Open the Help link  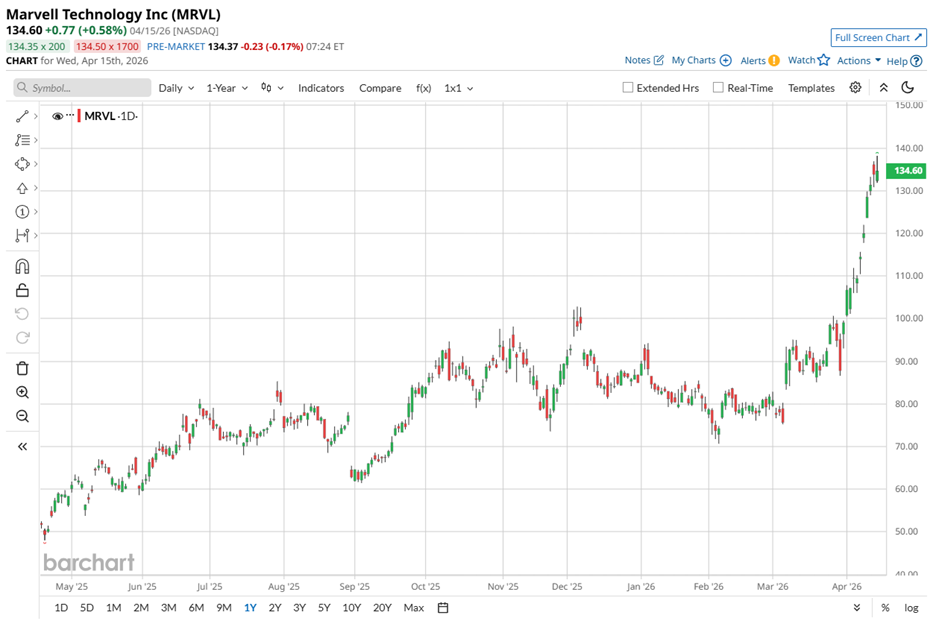click(904, 61)
